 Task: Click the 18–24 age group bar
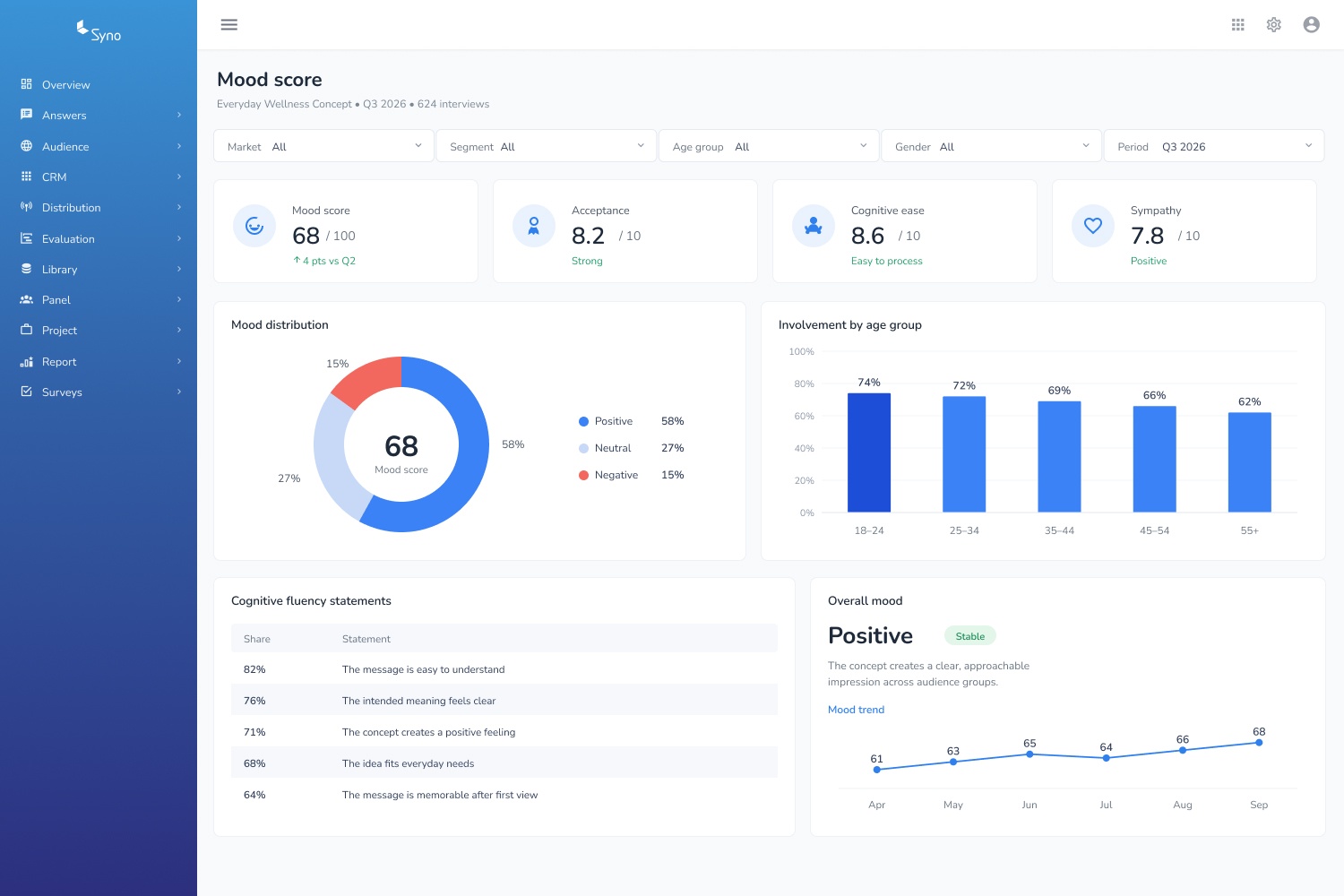tap(869, 452)
